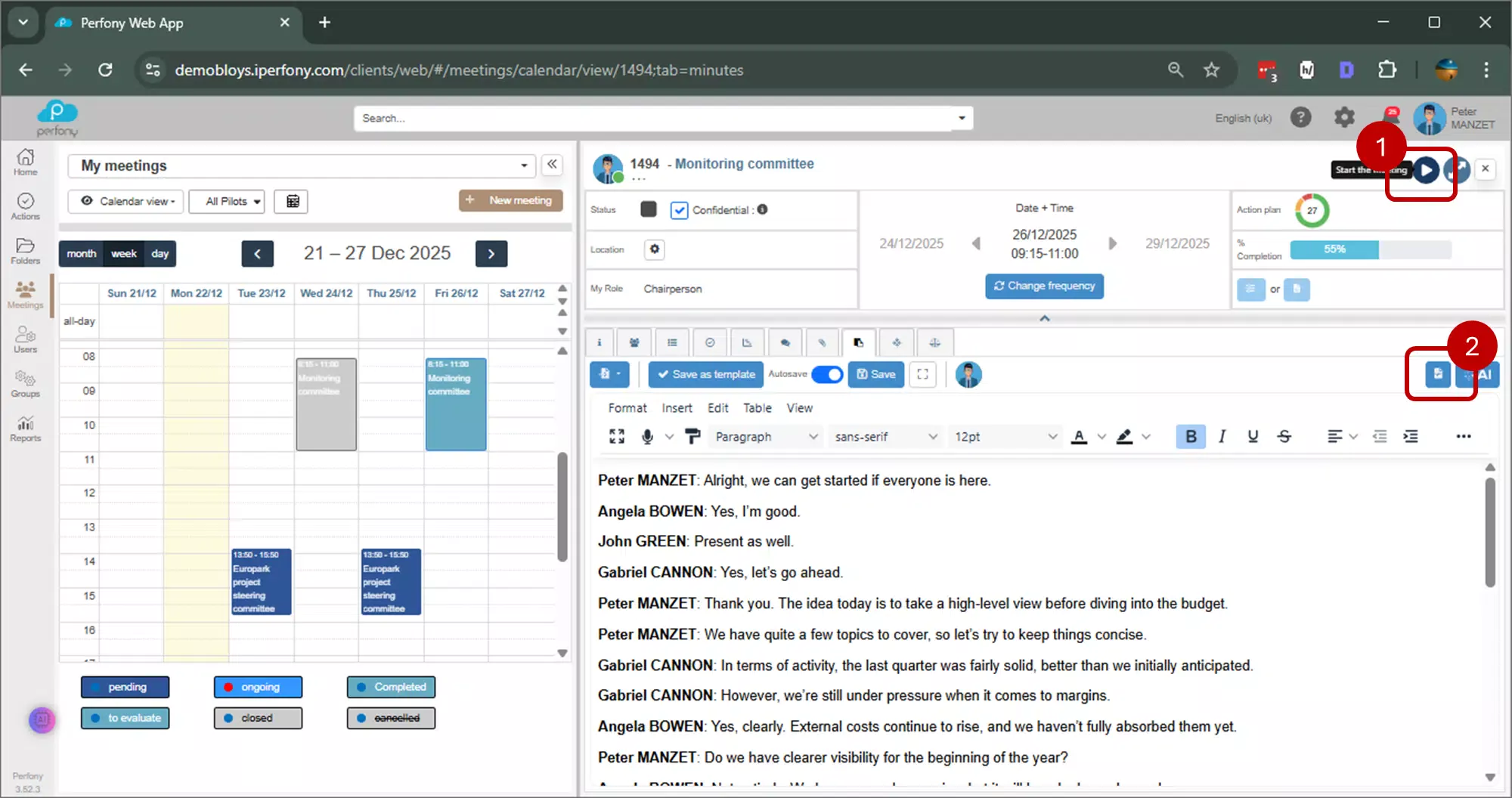Screen dimensions: 1512x798
Task: Click the location settings gear icon
Action: pos(655,249)
